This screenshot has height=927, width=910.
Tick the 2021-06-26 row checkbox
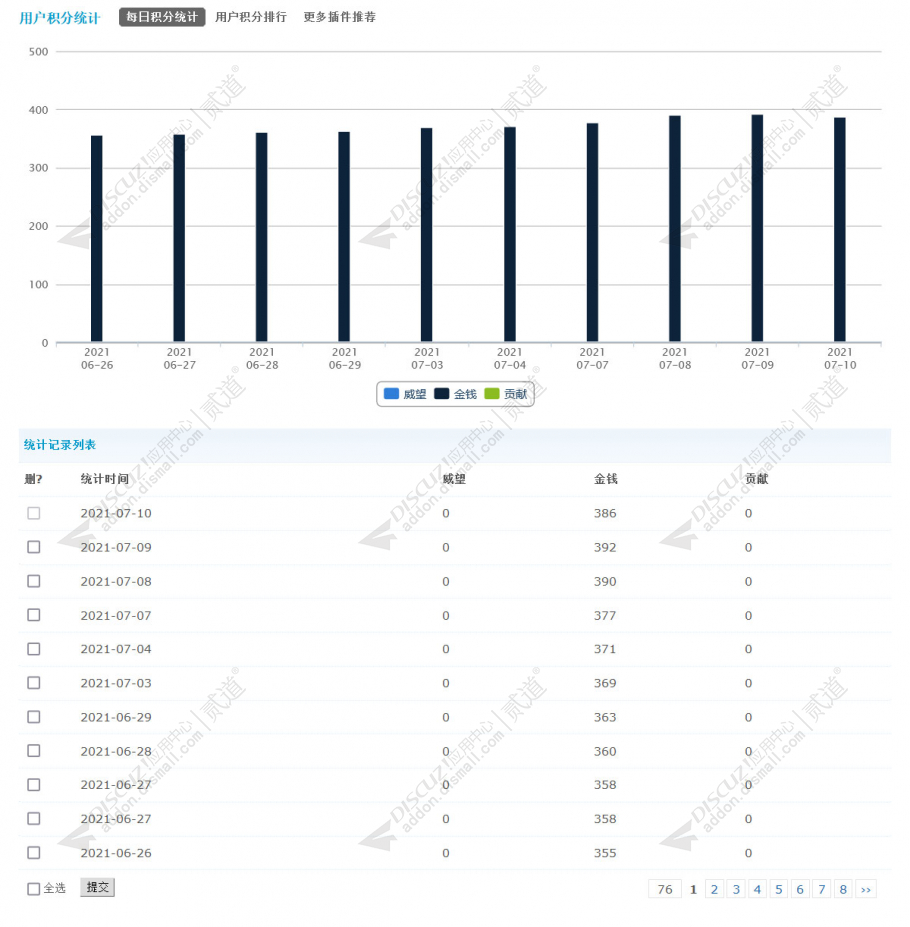(x=34, y=853)
